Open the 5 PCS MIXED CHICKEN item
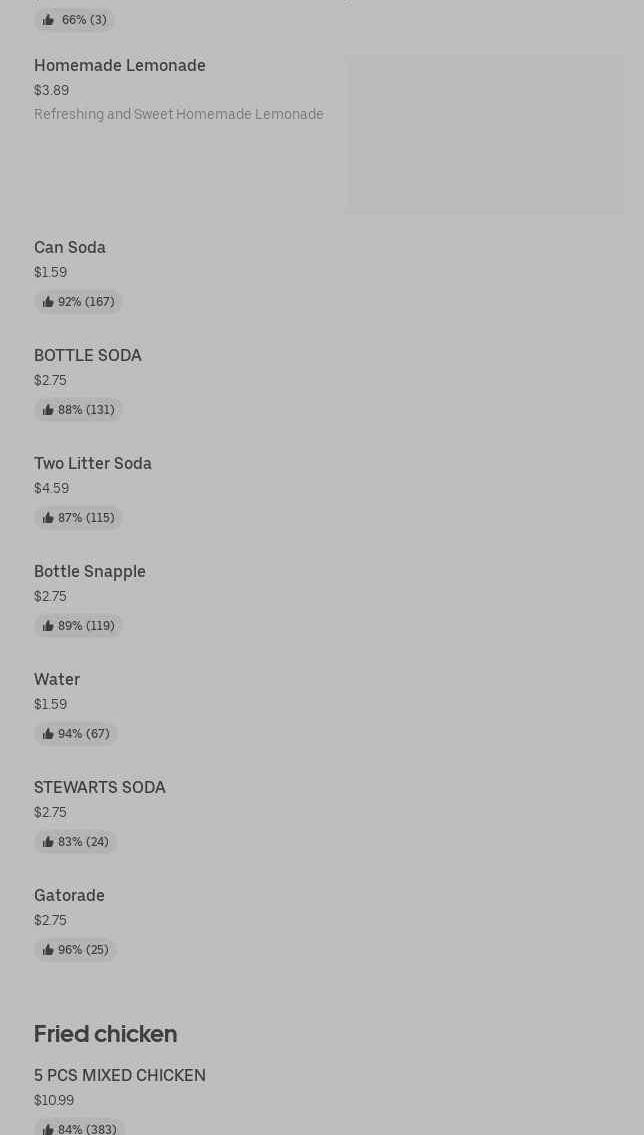This screenshot has height=1135, width=644. [120, 1076]
